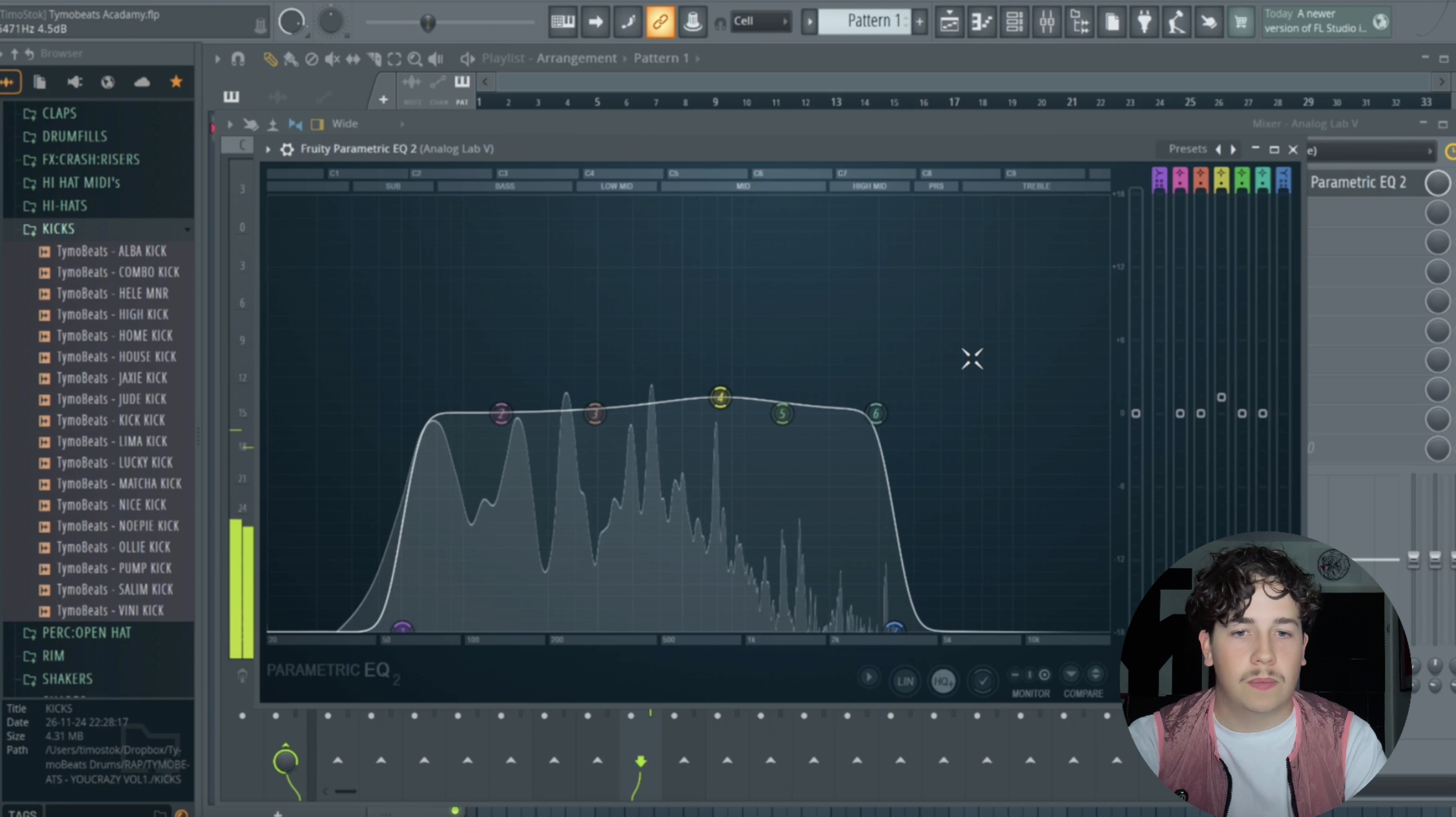
Task: Select the Paint brush tool in playlist
Action: coord(291,59)
